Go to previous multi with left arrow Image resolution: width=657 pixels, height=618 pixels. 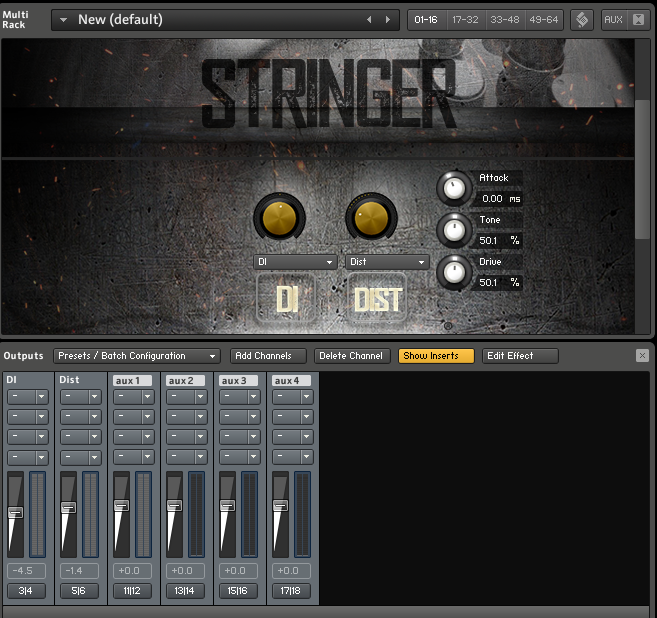[369, 20]
